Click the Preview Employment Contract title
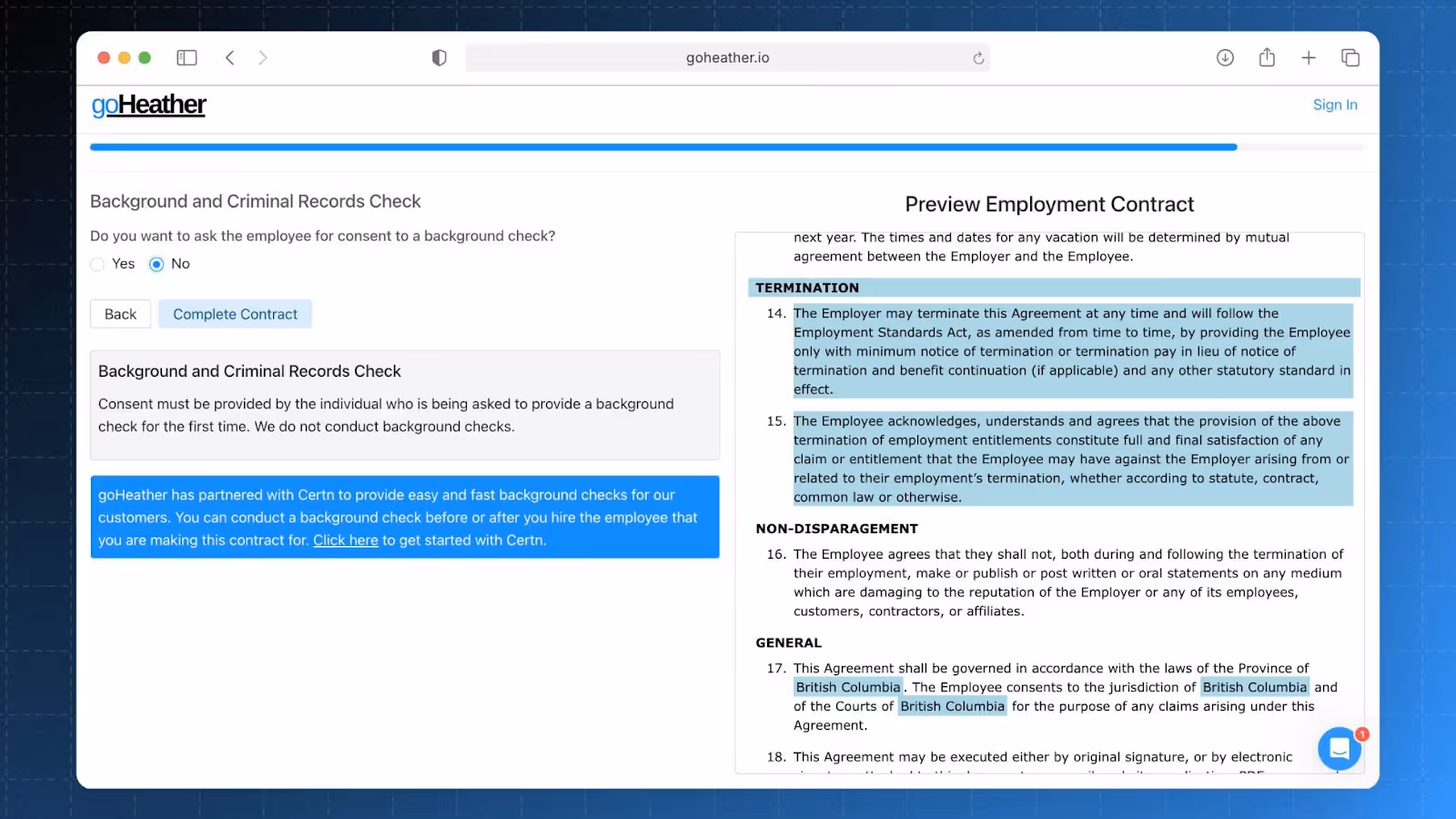This screenshot has height=819, width=1456. [1049, 204]
